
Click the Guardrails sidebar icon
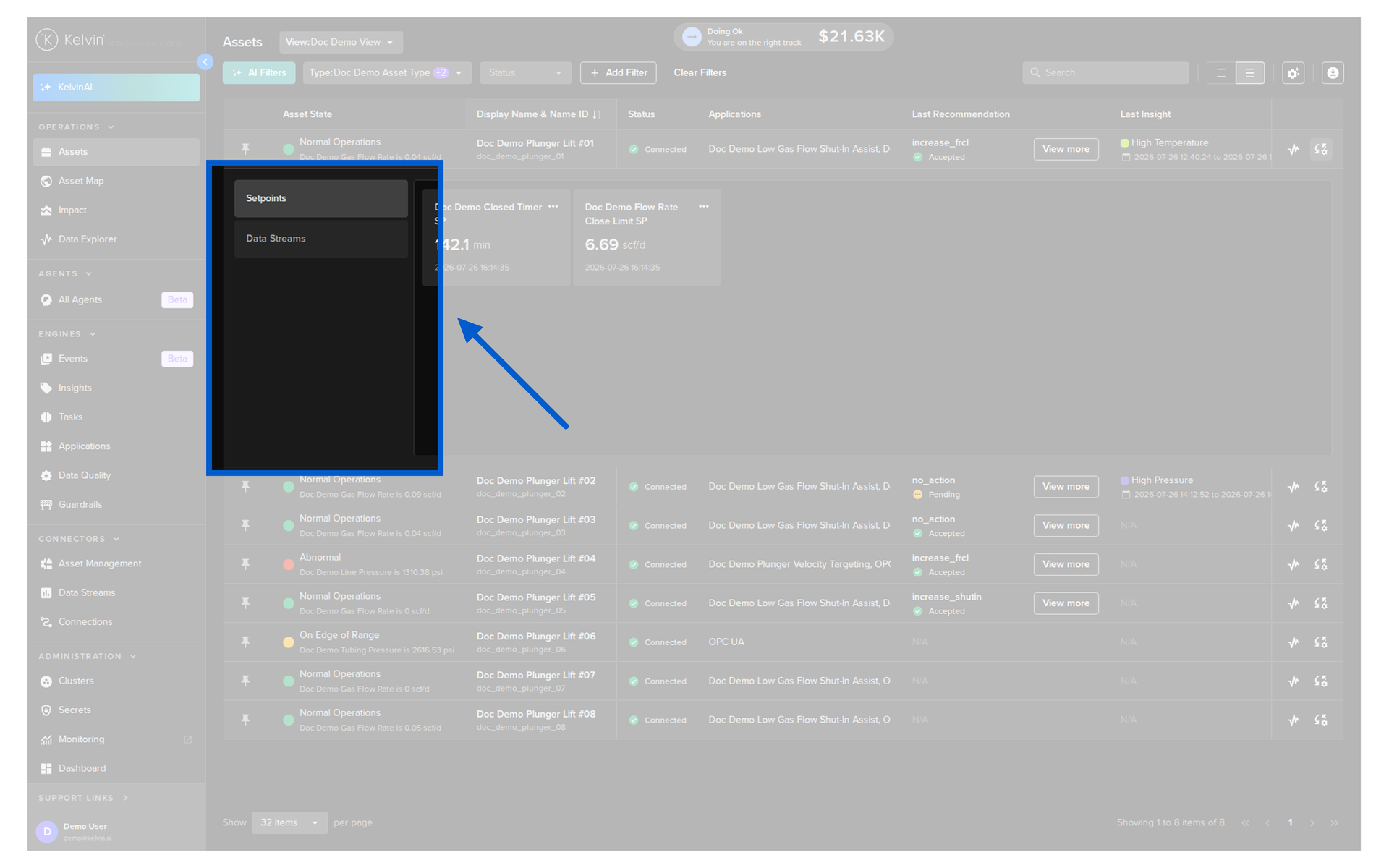pos(46,504)
